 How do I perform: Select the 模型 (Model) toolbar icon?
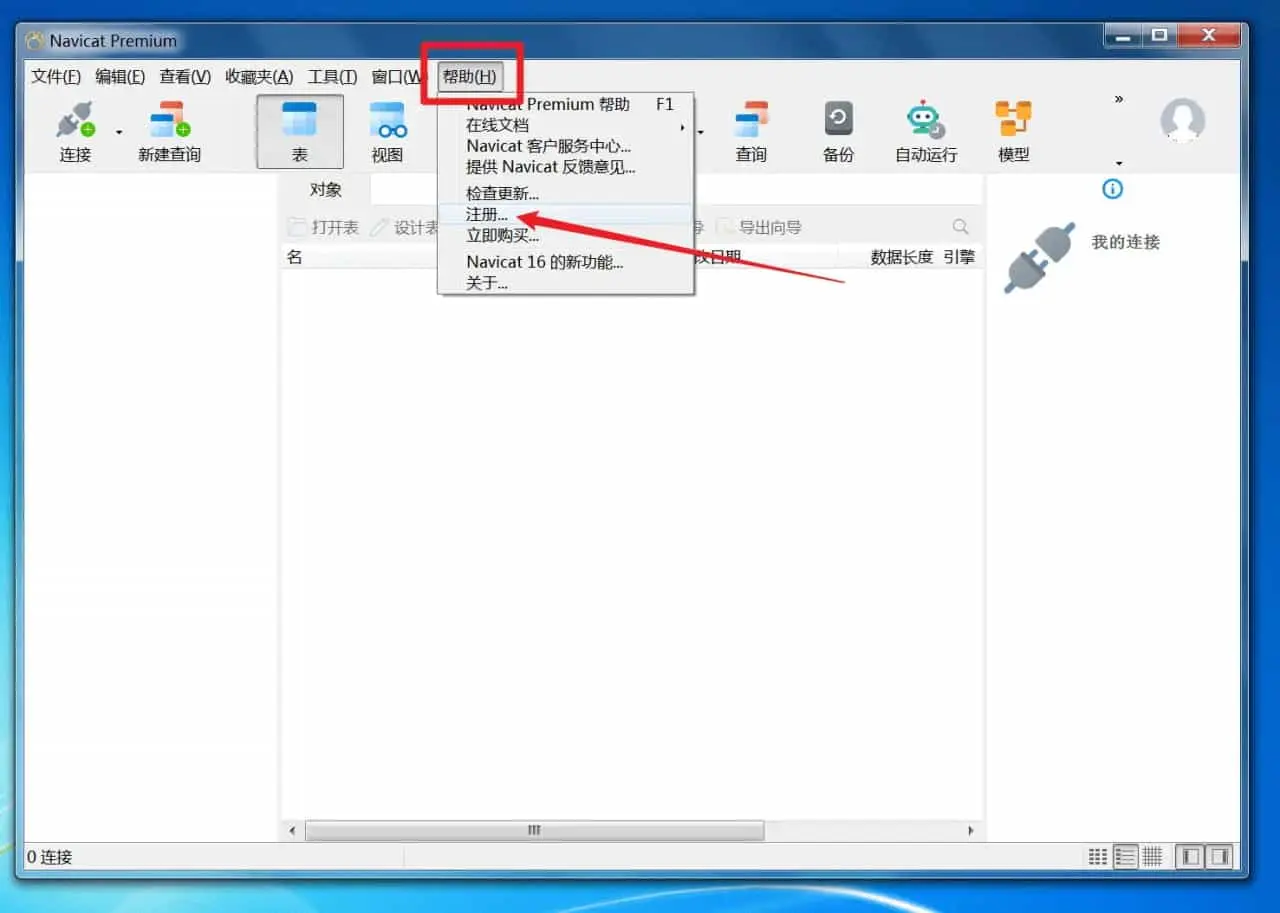[x=1013, y=120]
